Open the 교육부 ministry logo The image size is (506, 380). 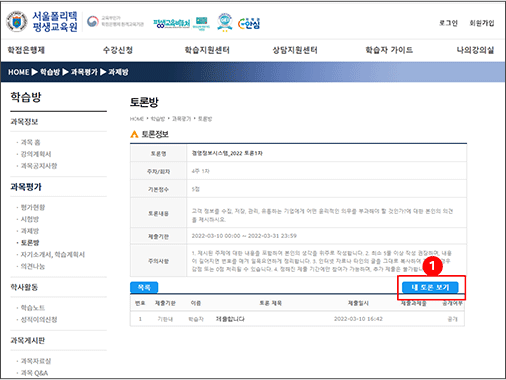(115, 22)
